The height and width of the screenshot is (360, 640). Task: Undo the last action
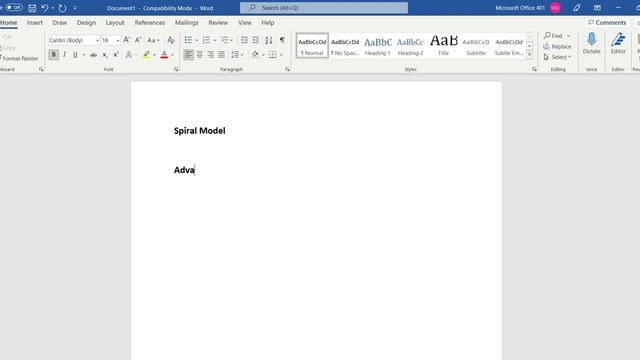tap(44, 8)
